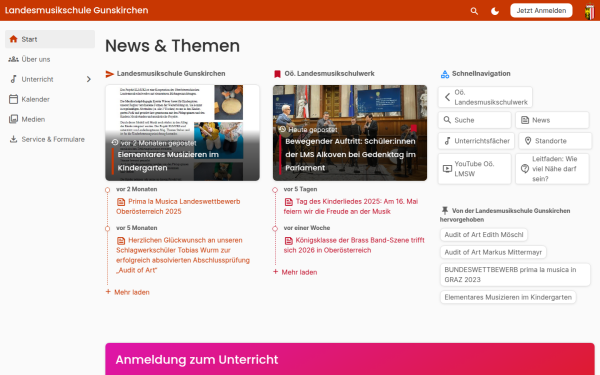Click the paper plane icon beside Landesmusikschule Gunskirchen
The image size is (600, 375).
(110, 74)
